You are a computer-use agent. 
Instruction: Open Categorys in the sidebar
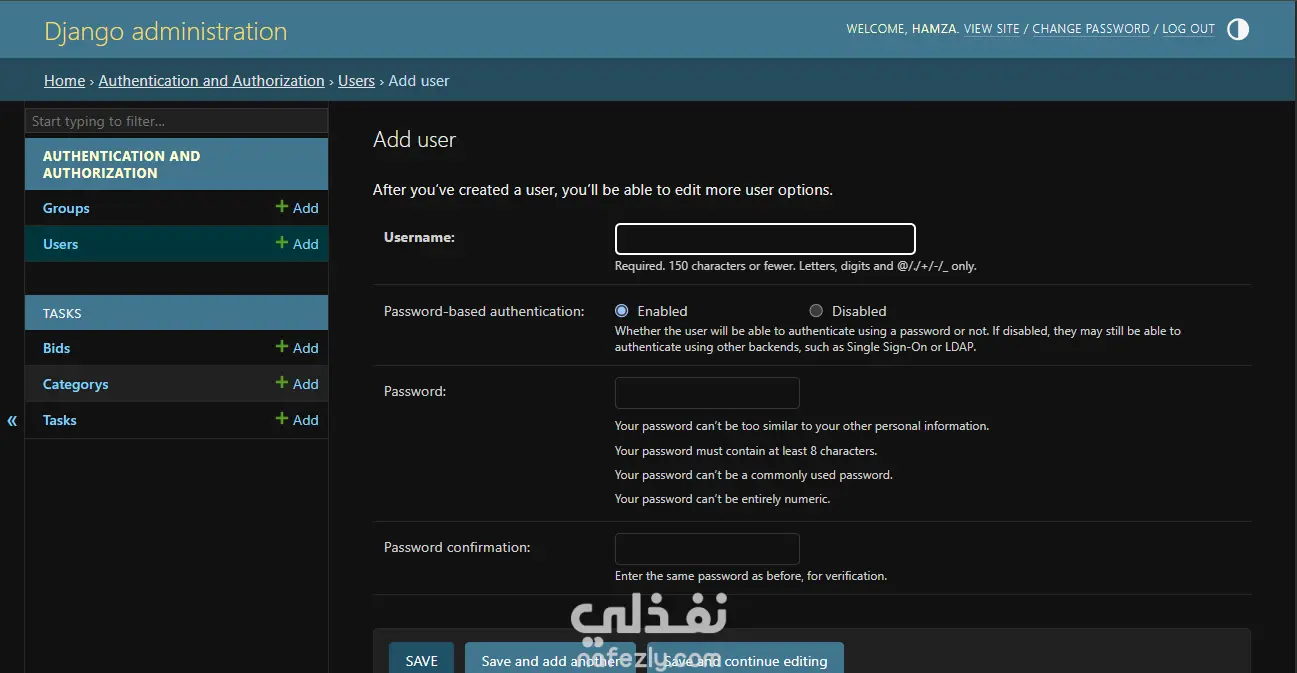pyautogui.click(x=75, y=384)
